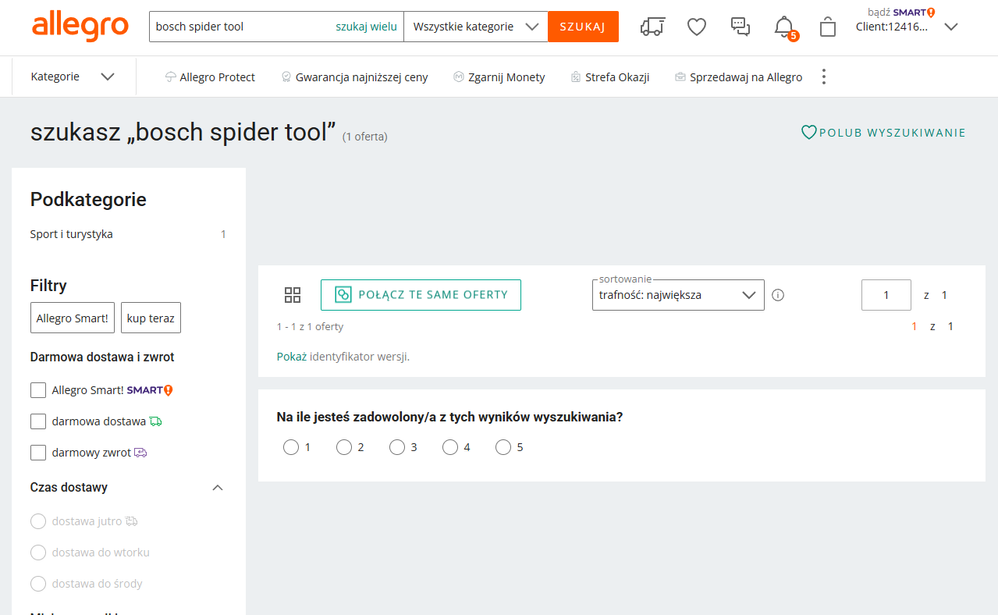The height and width of the screenshot is (615, 998).
Task: Open Strefa Okazji menu item
Action: [x=617, y=77]
